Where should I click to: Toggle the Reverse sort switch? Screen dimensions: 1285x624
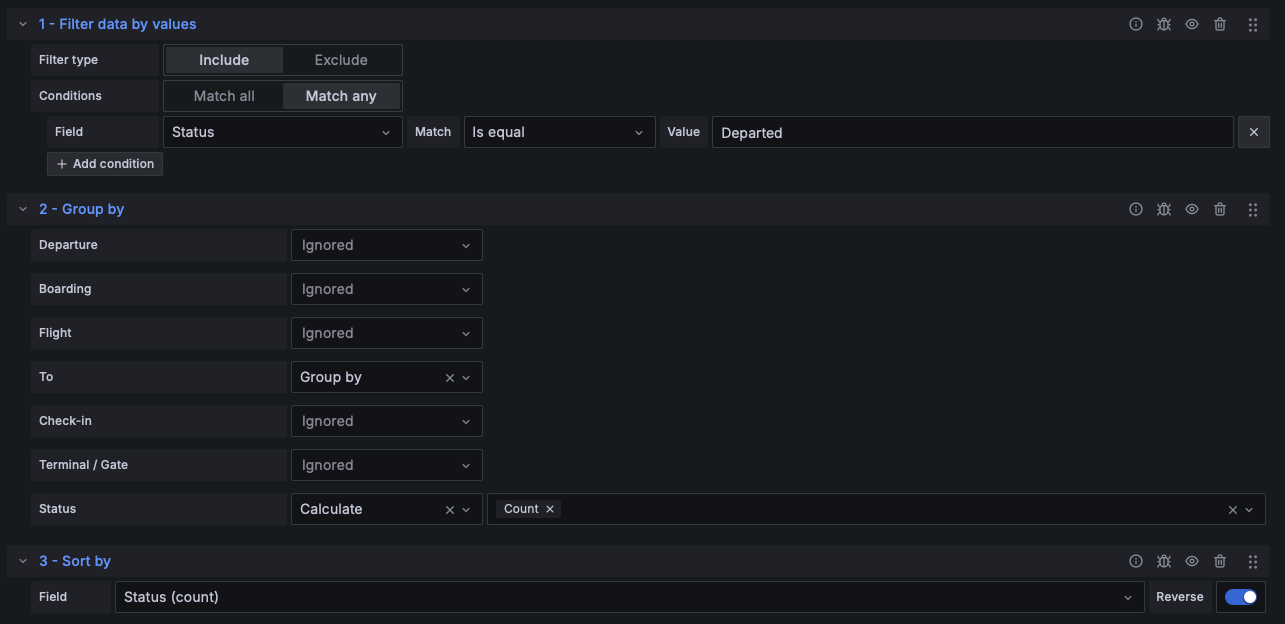[x=1241, y=597]
